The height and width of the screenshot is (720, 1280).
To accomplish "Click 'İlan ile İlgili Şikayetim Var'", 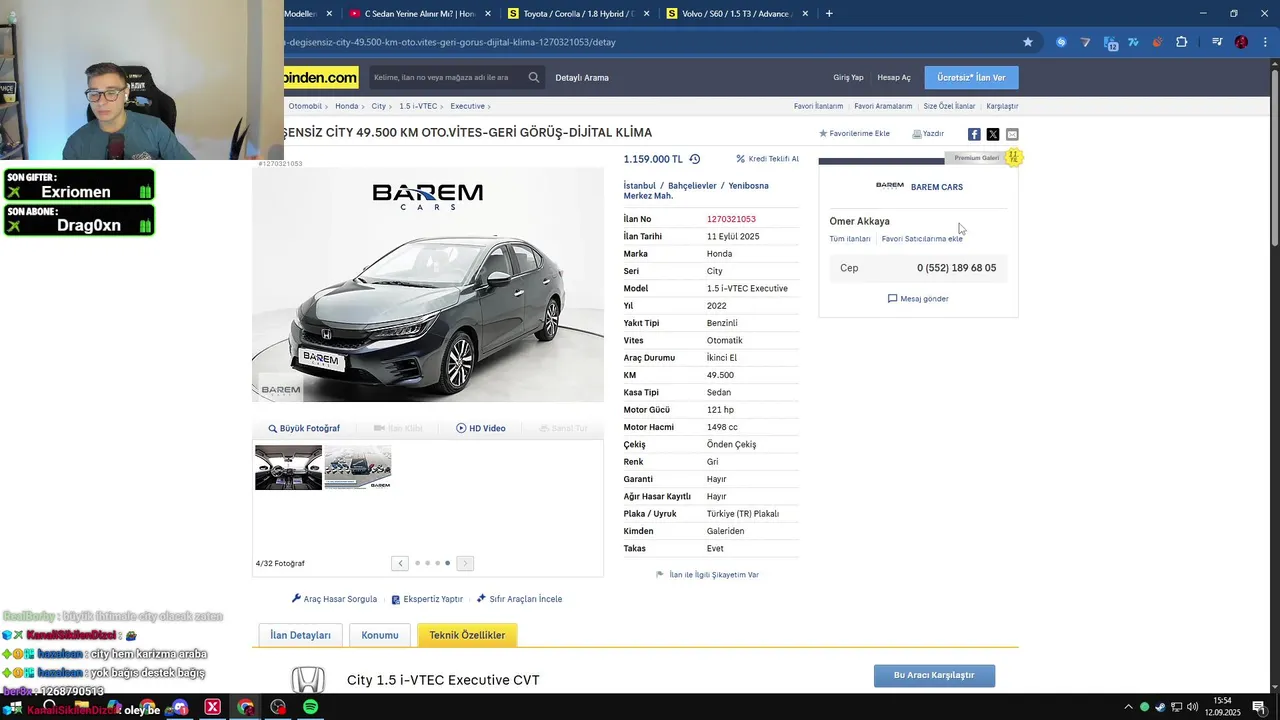I will [x=707, y=575].
